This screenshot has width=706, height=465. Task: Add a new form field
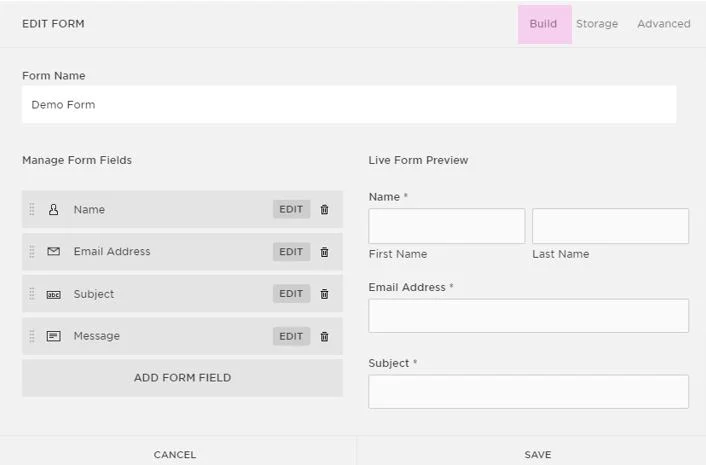(182, 378)
